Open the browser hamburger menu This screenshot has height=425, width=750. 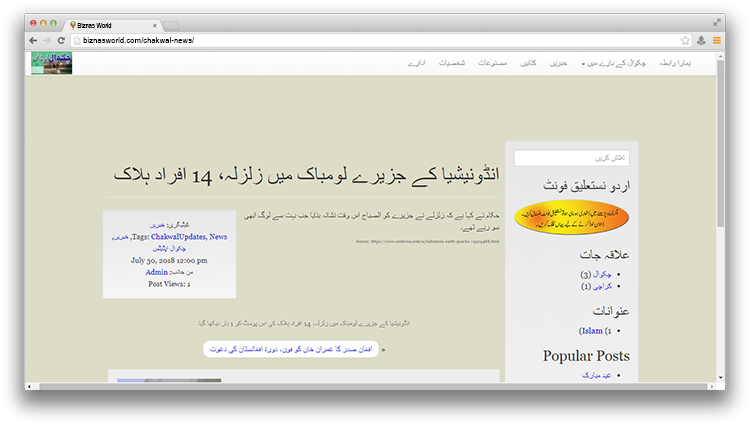point(716,41)
